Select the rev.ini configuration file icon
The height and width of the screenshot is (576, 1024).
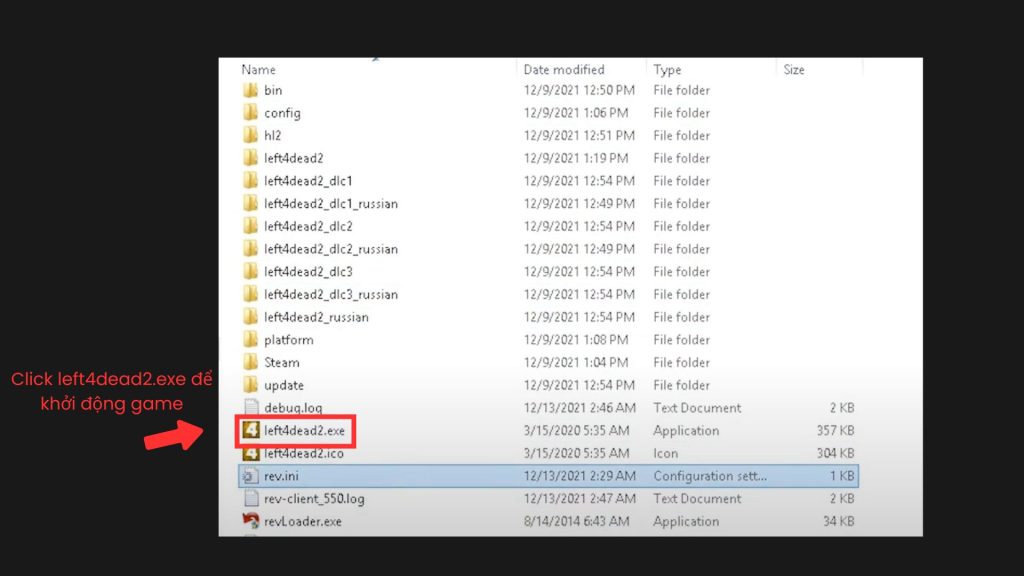pyautogui.click(x=251, y=476)
